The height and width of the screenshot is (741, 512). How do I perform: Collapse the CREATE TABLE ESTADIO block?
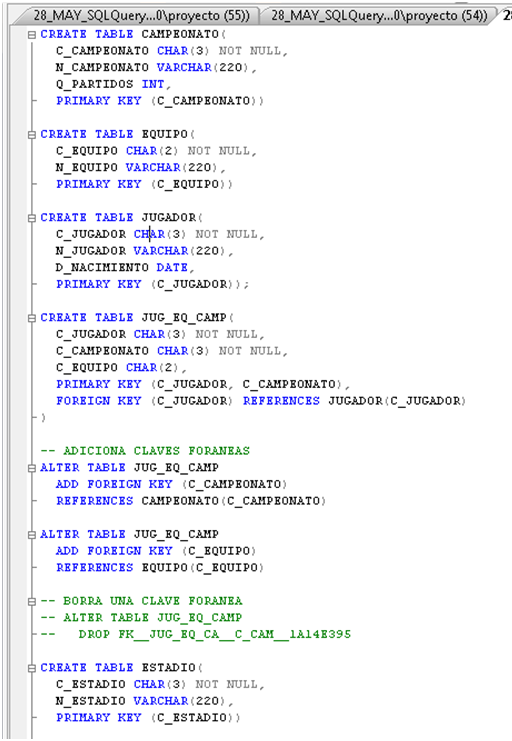[x=32, y=668]
